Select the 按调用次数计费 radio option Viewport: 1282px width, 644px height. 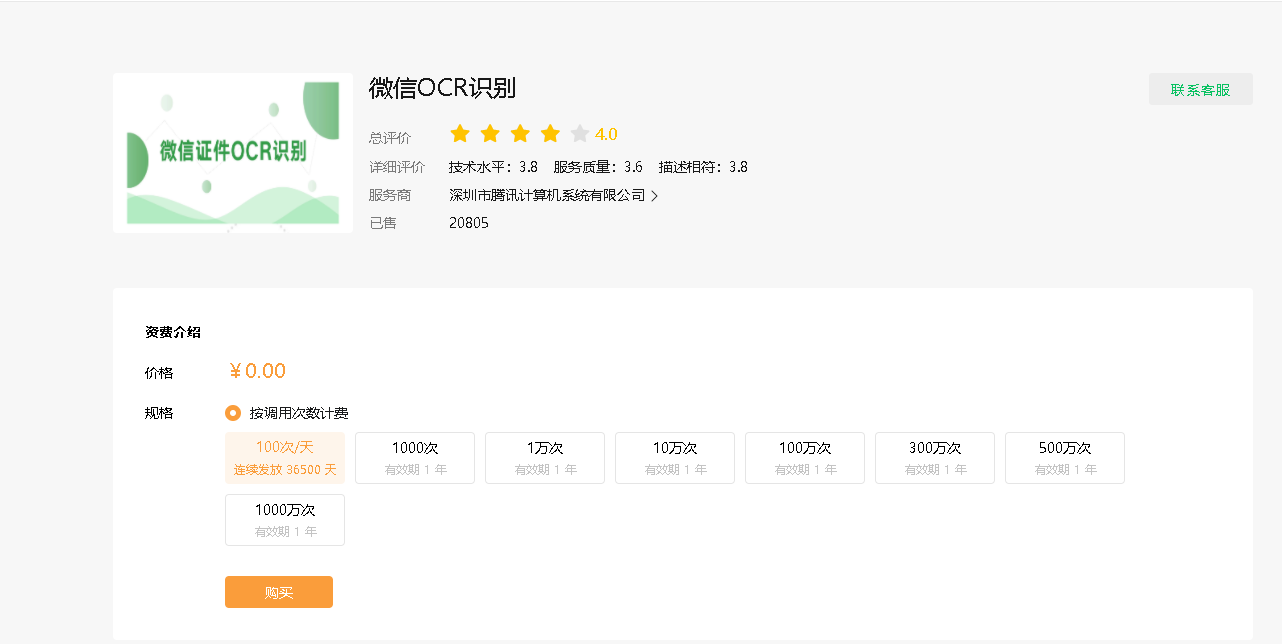tap(233, 413)
